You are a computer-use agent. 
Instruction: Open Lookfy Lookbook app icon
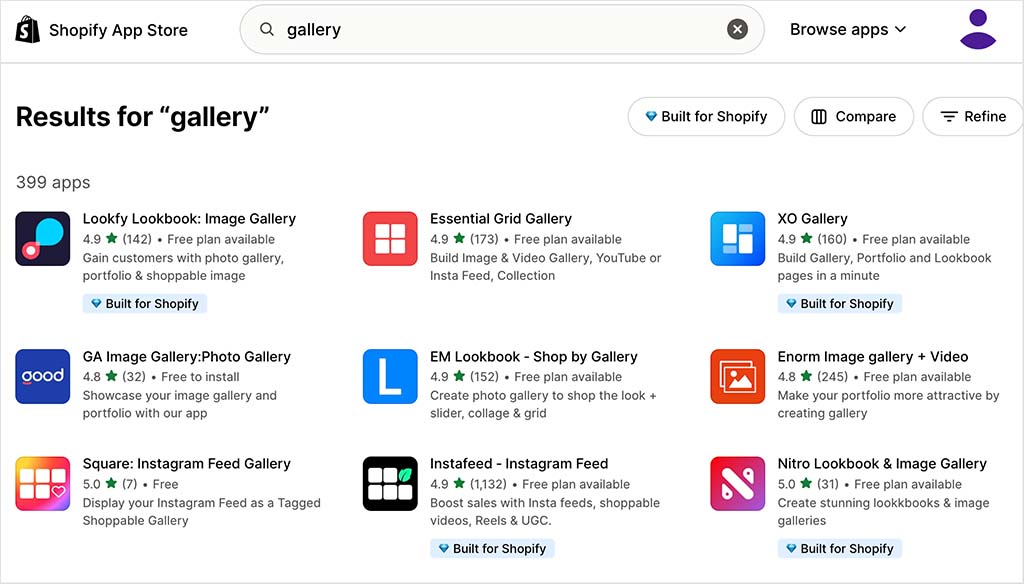(43, 239)
